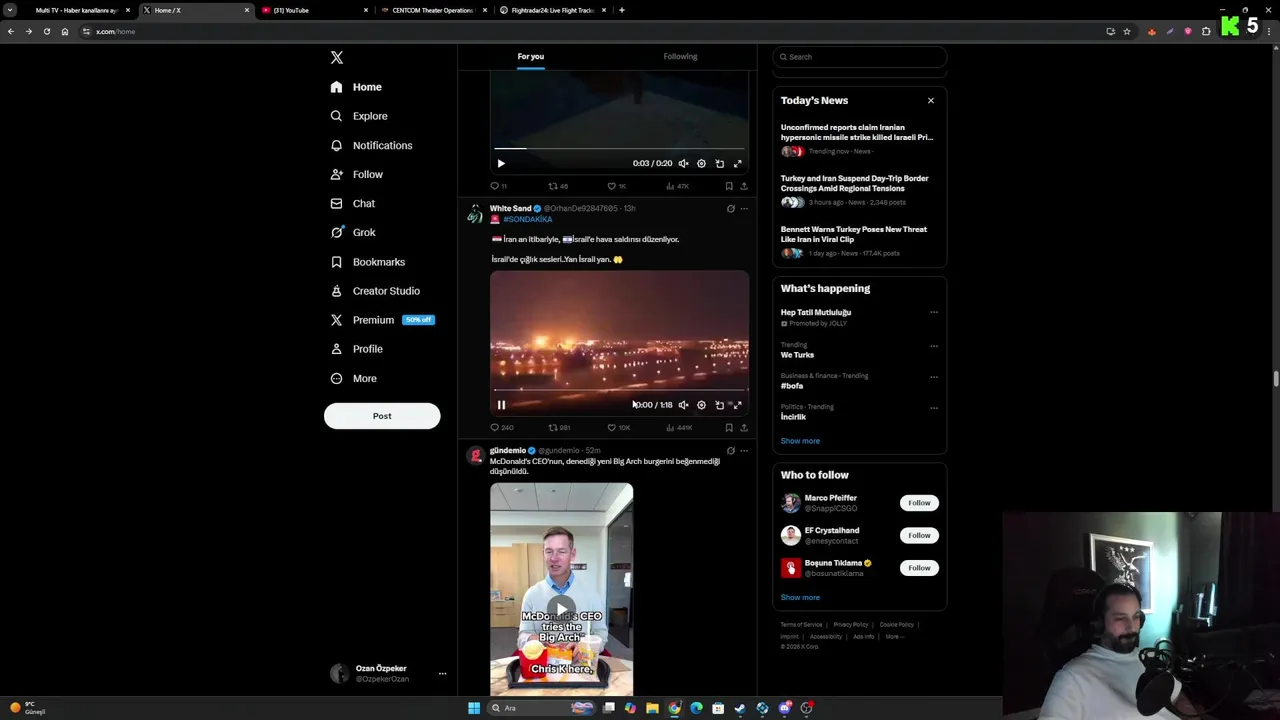The height and width of the screenshot is (720, 1280).
Task: Show more under What's happening
Action: pos(800,441)
